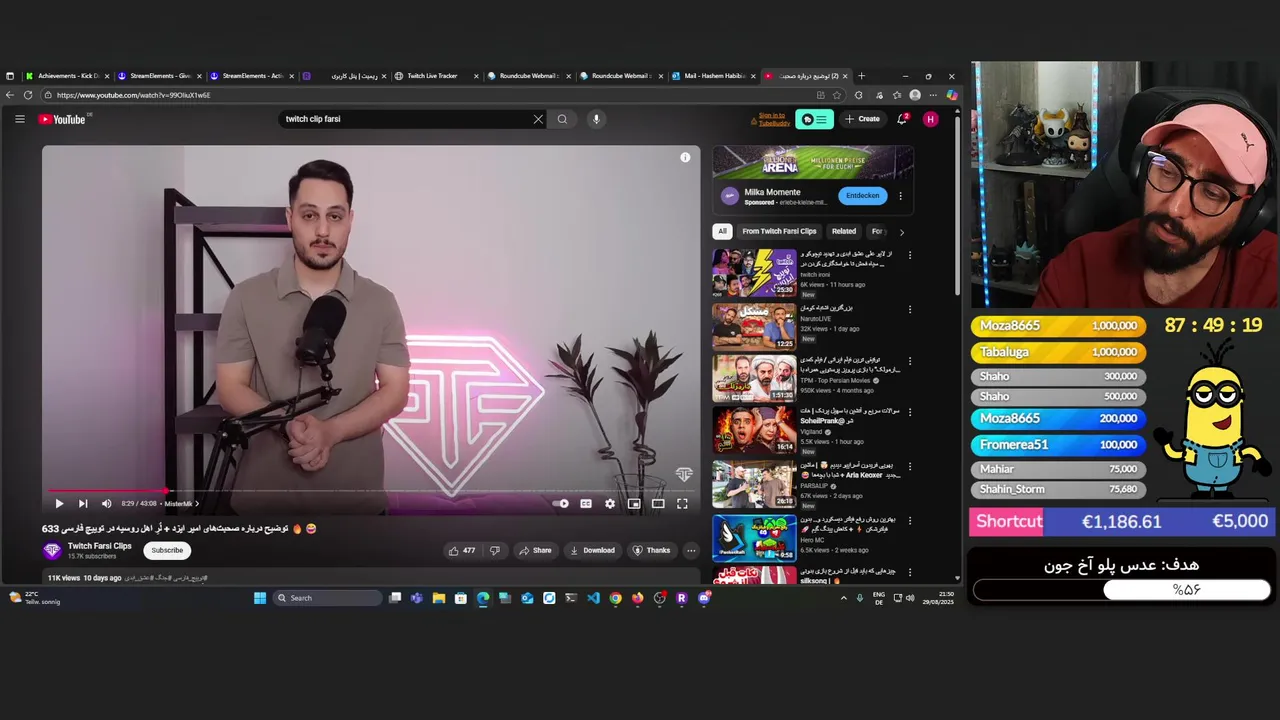Screen dimensions: 1280x720
Task: Toggle the autoplay switch in player
Action: pyautogui.click(x=561, y=504)
